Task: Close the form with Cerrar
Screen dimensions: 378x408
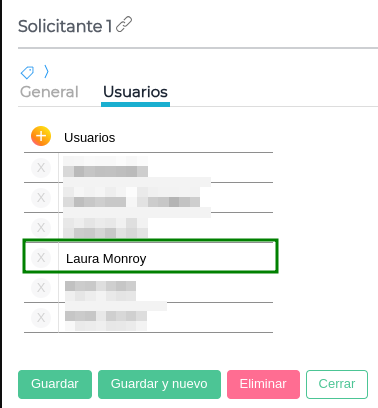Action: coord(337,384)
